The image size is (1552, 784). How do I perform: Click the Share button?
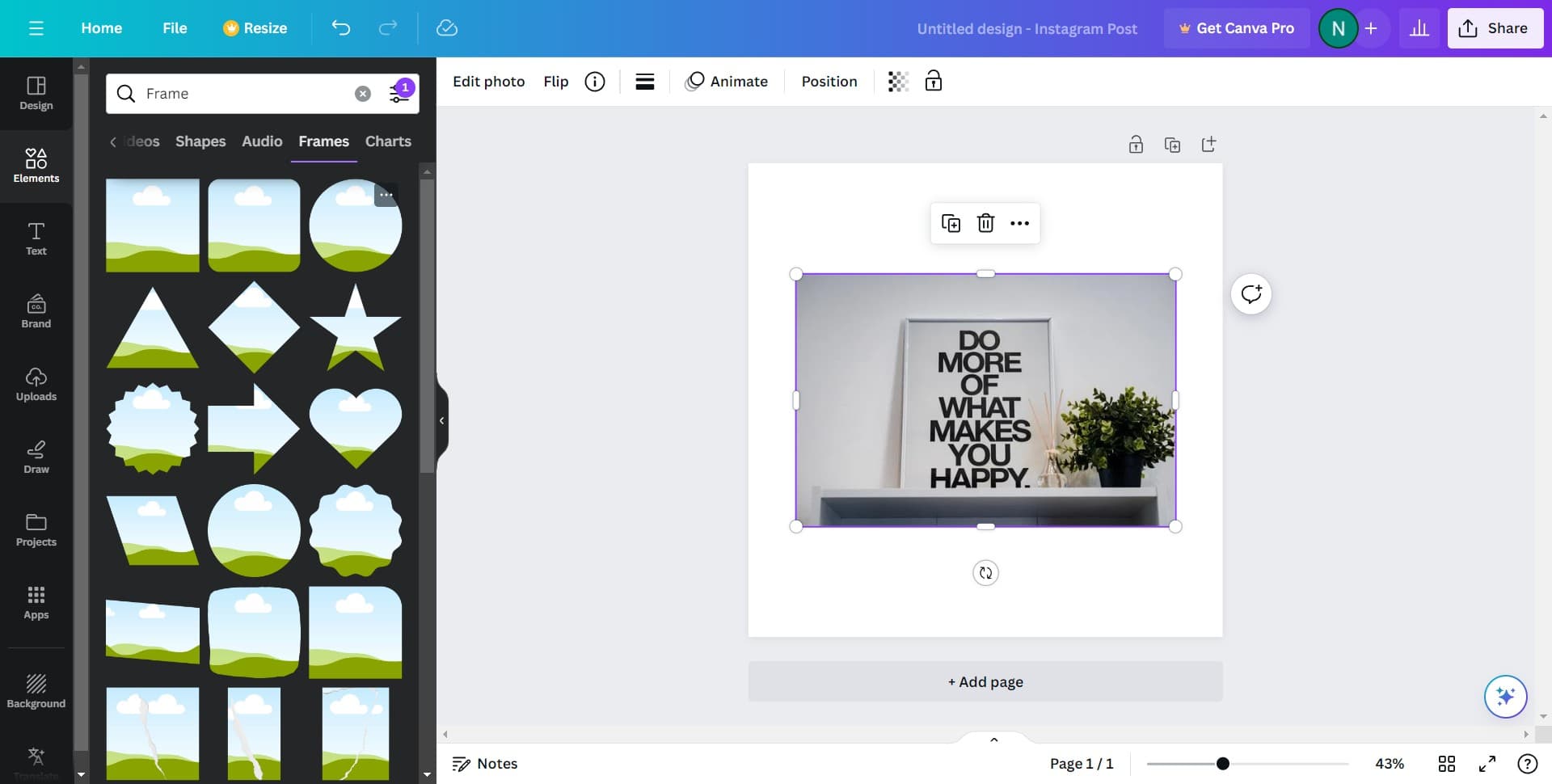(x=1494, y=28)
